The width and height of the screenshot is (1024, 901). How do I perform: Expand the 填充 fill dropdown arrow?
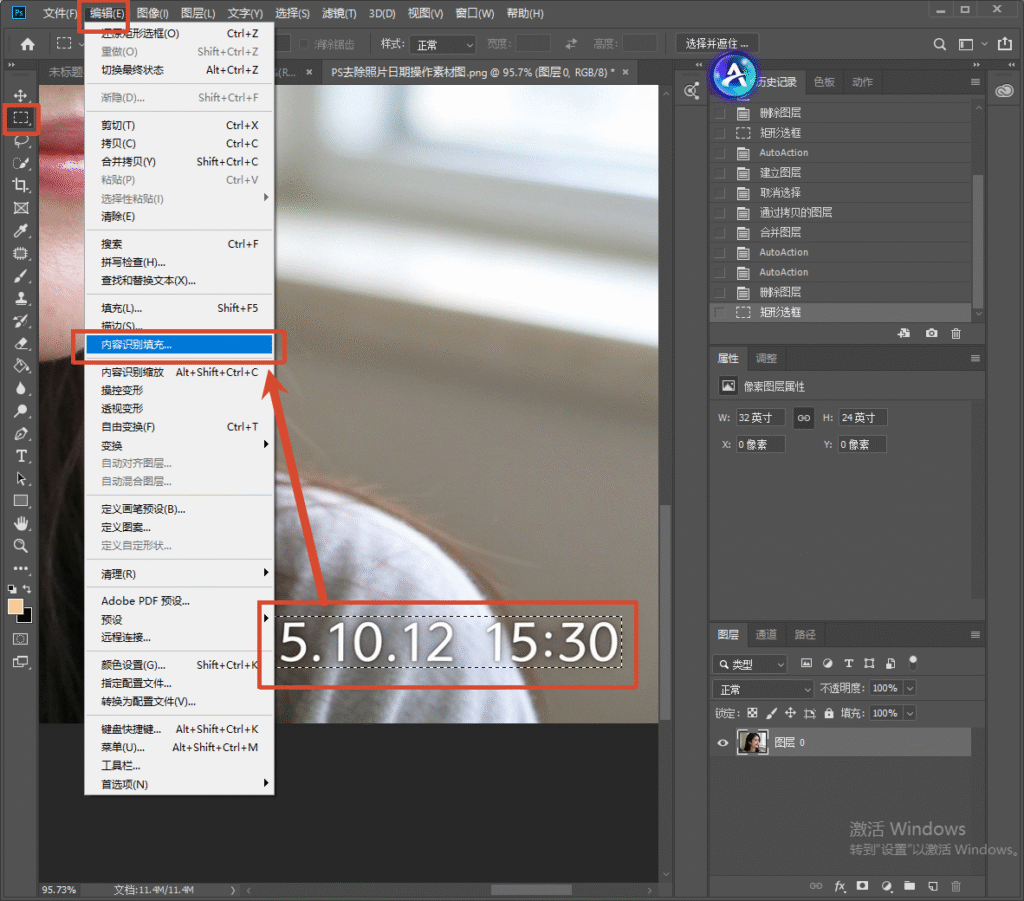pos(910,713)
